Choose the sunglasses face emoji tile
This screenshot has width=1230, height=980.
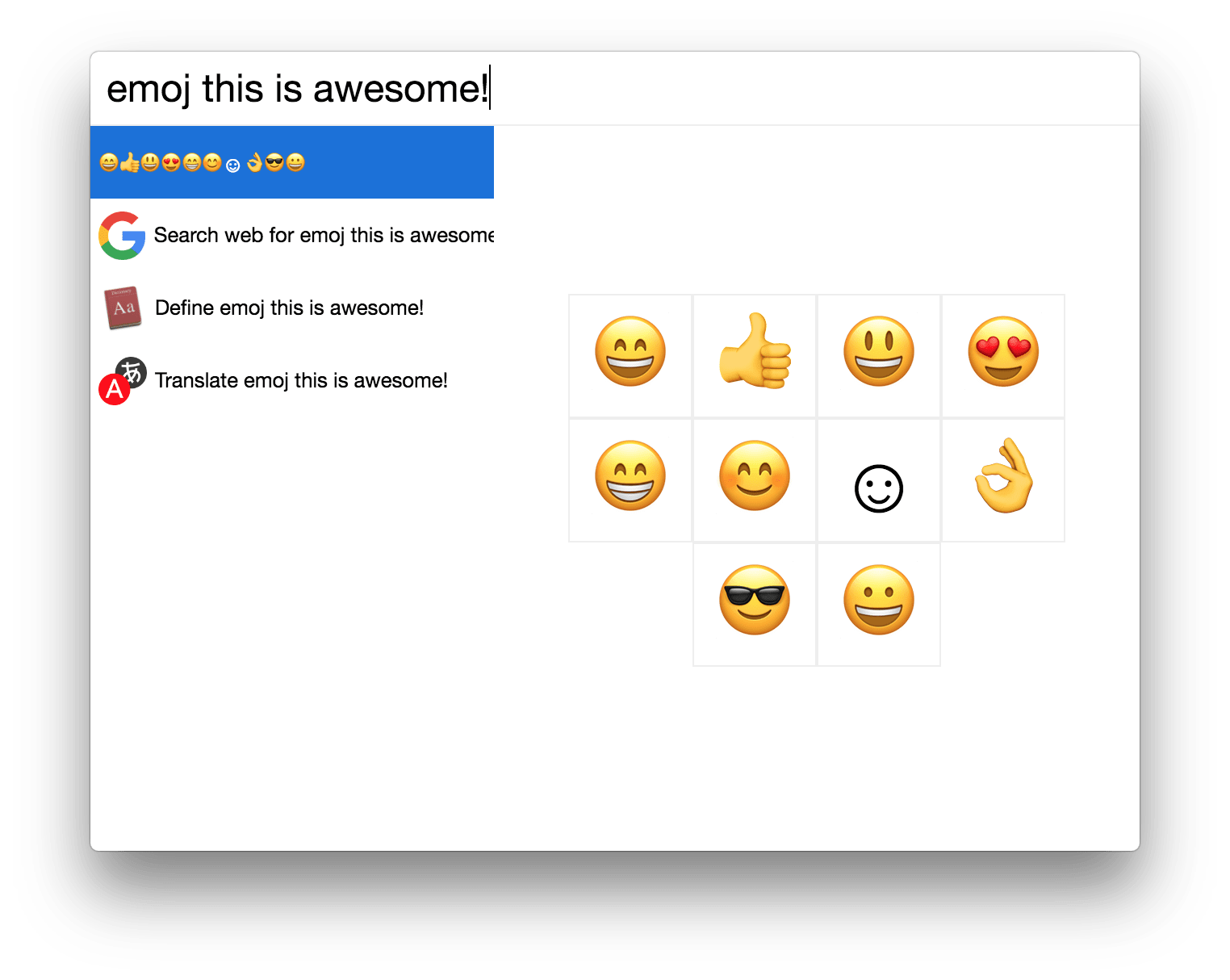pyautogui.click(x=755, y=605)
